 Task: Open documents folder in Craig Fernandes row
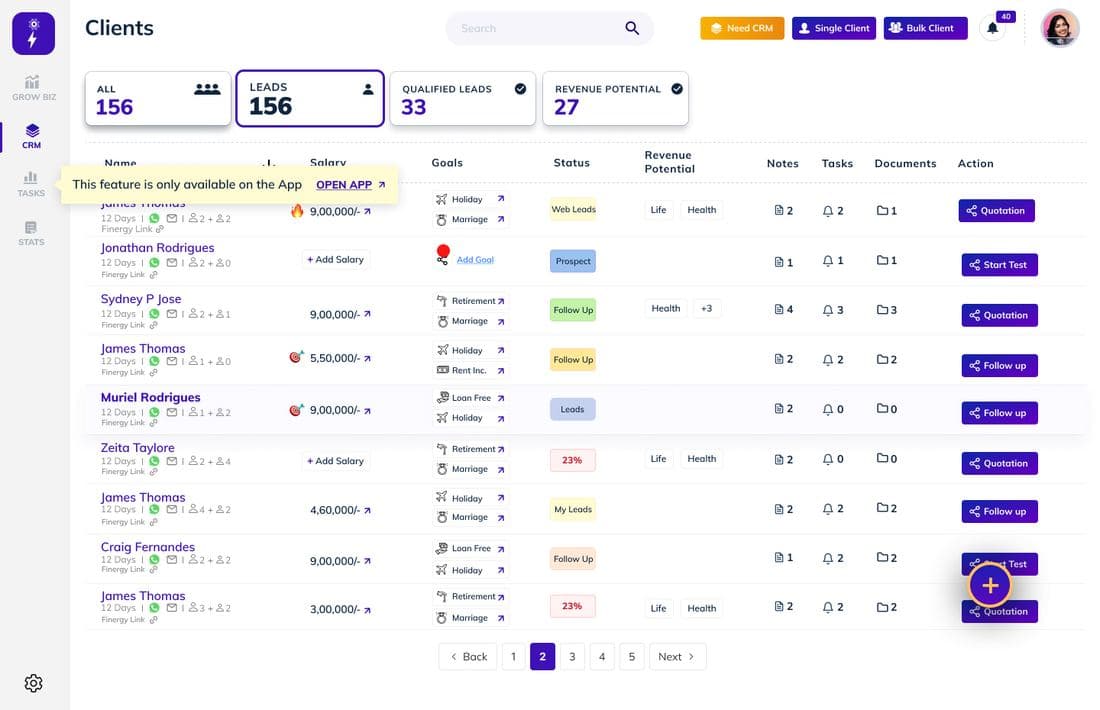tap(882, 557)
